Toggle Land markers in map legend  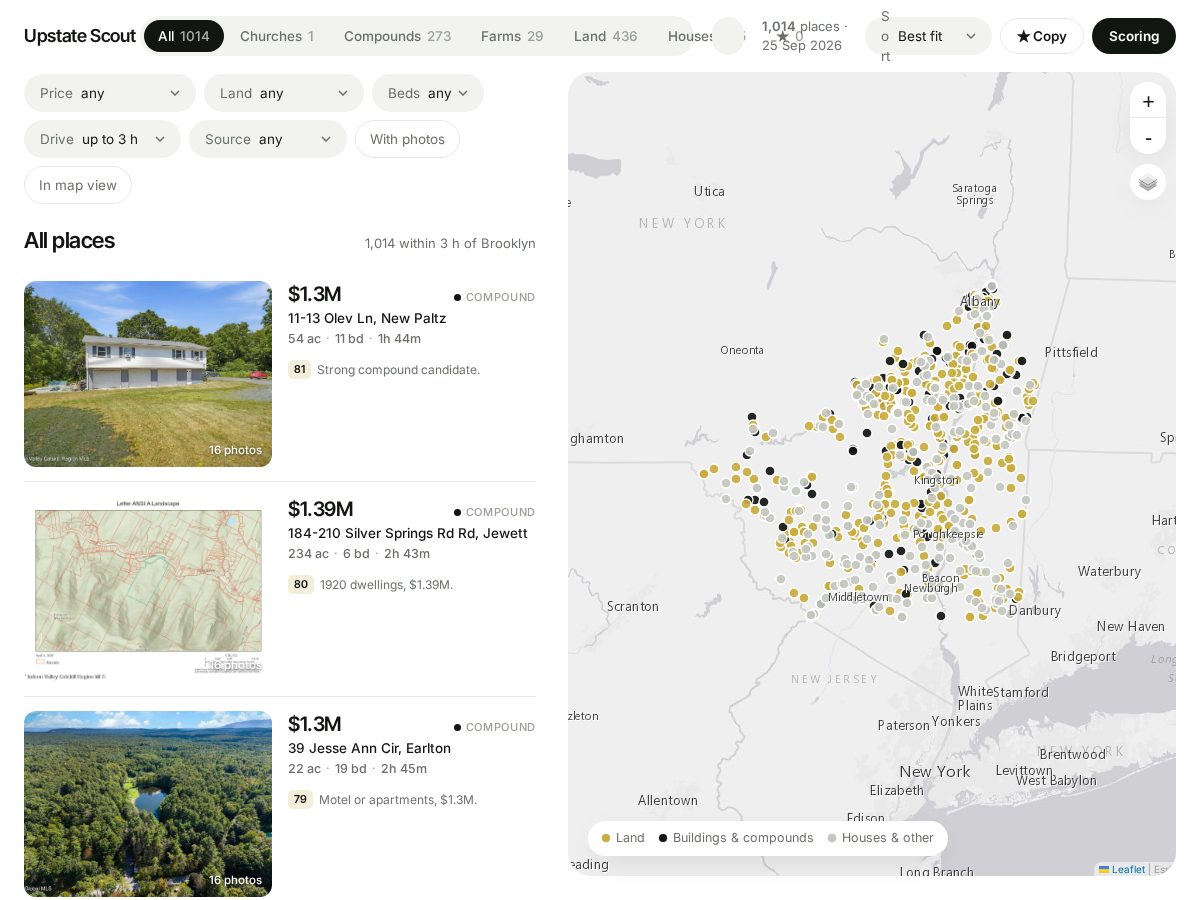pyautogui.click(x=623, y=838)
